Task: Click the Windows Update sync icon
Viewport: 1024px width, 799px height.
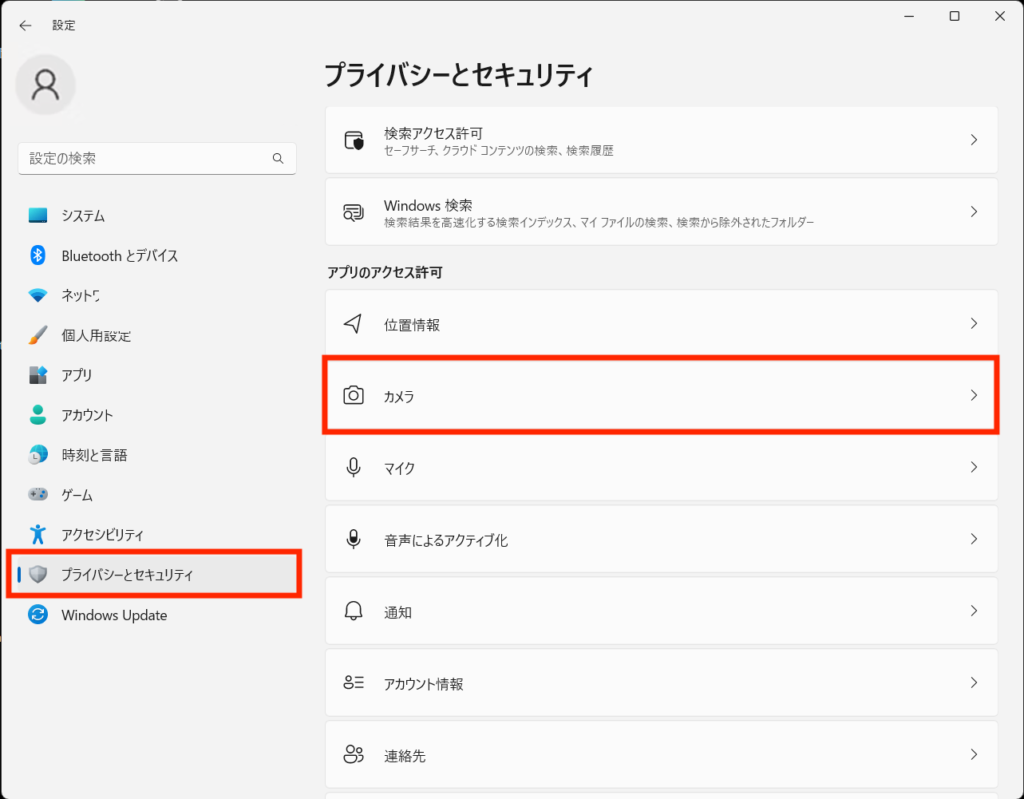Action: click(38, 615)
